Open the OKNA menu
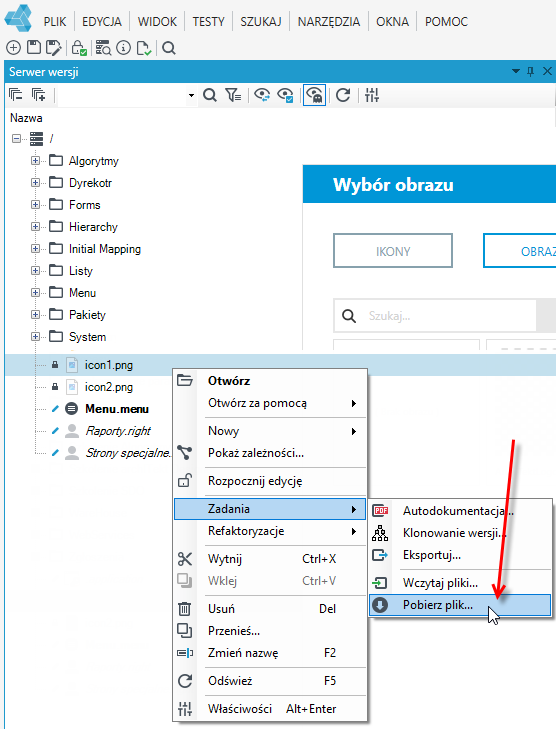Image resolution: width=556 pixels, height=729 pixels. [392, 22]
